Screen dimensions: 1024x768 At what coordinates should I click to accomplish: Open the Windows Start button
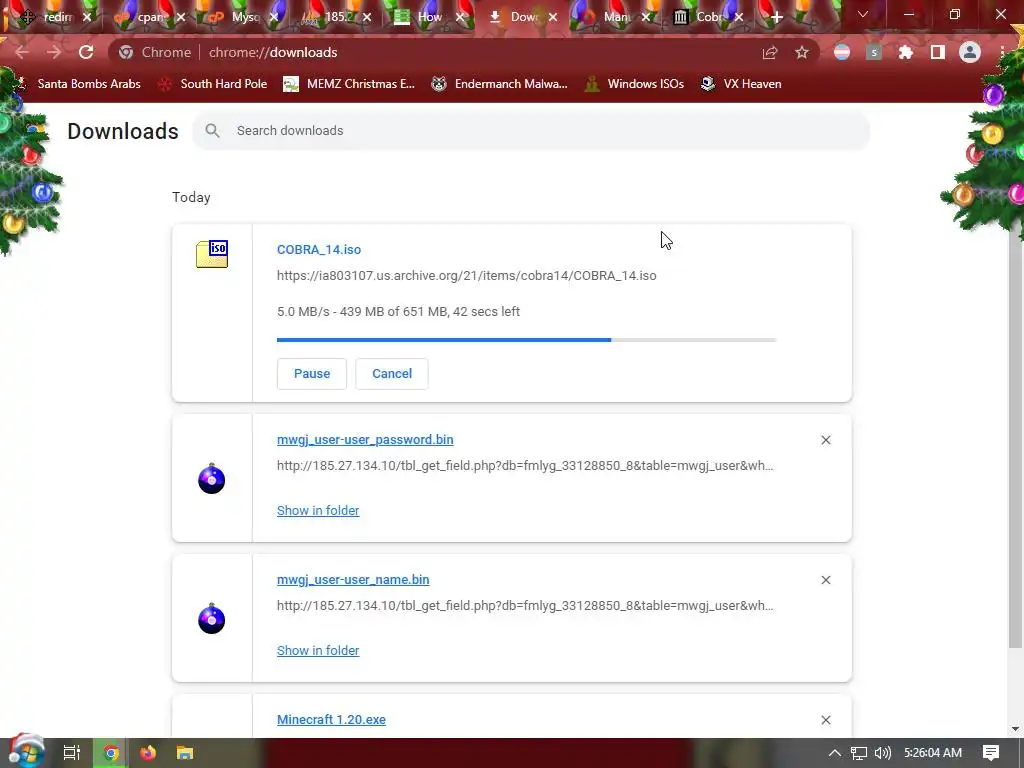coord(25,752)
